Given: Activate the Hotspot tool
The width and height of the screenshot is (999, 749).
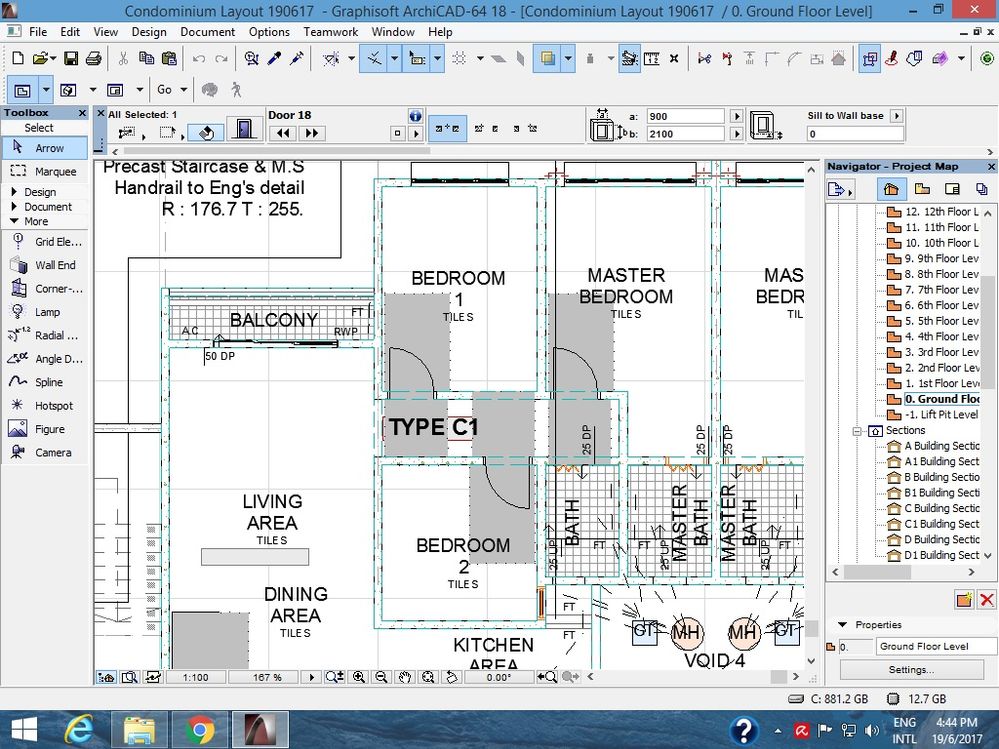Looking at the screenshot, I should point(46,406).
